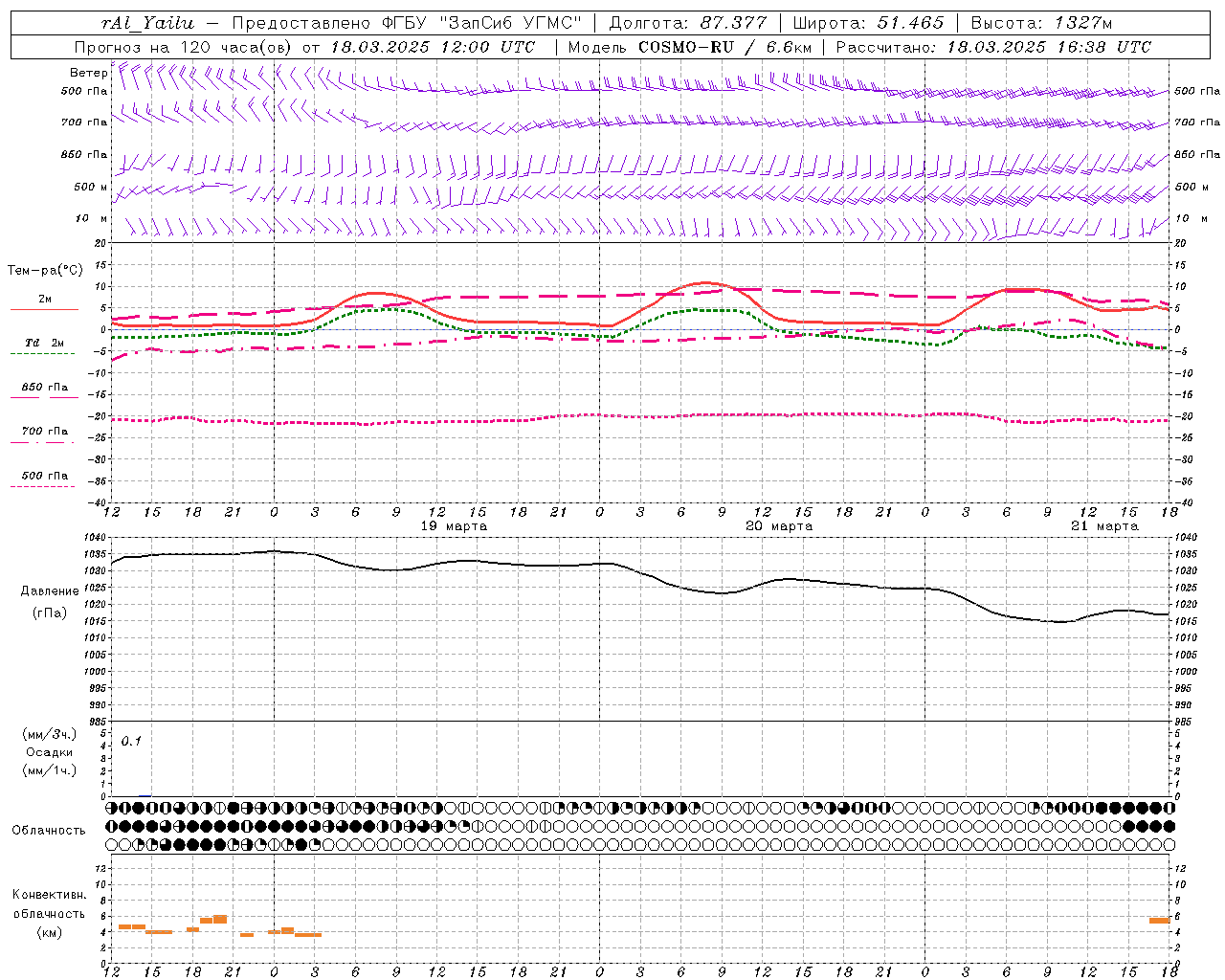This screenshot has width=1225, height=980.
Task: Click the red solid line sample under 2м
Action: click(x=45, y=310)
